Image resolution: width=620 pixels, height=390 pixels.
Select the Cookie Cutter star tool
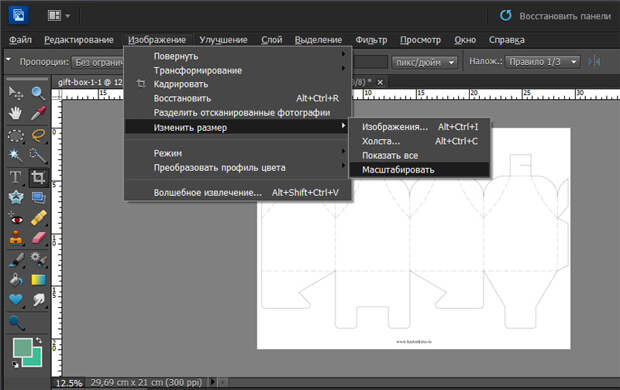pyautogui.click(x=15, y=197)
